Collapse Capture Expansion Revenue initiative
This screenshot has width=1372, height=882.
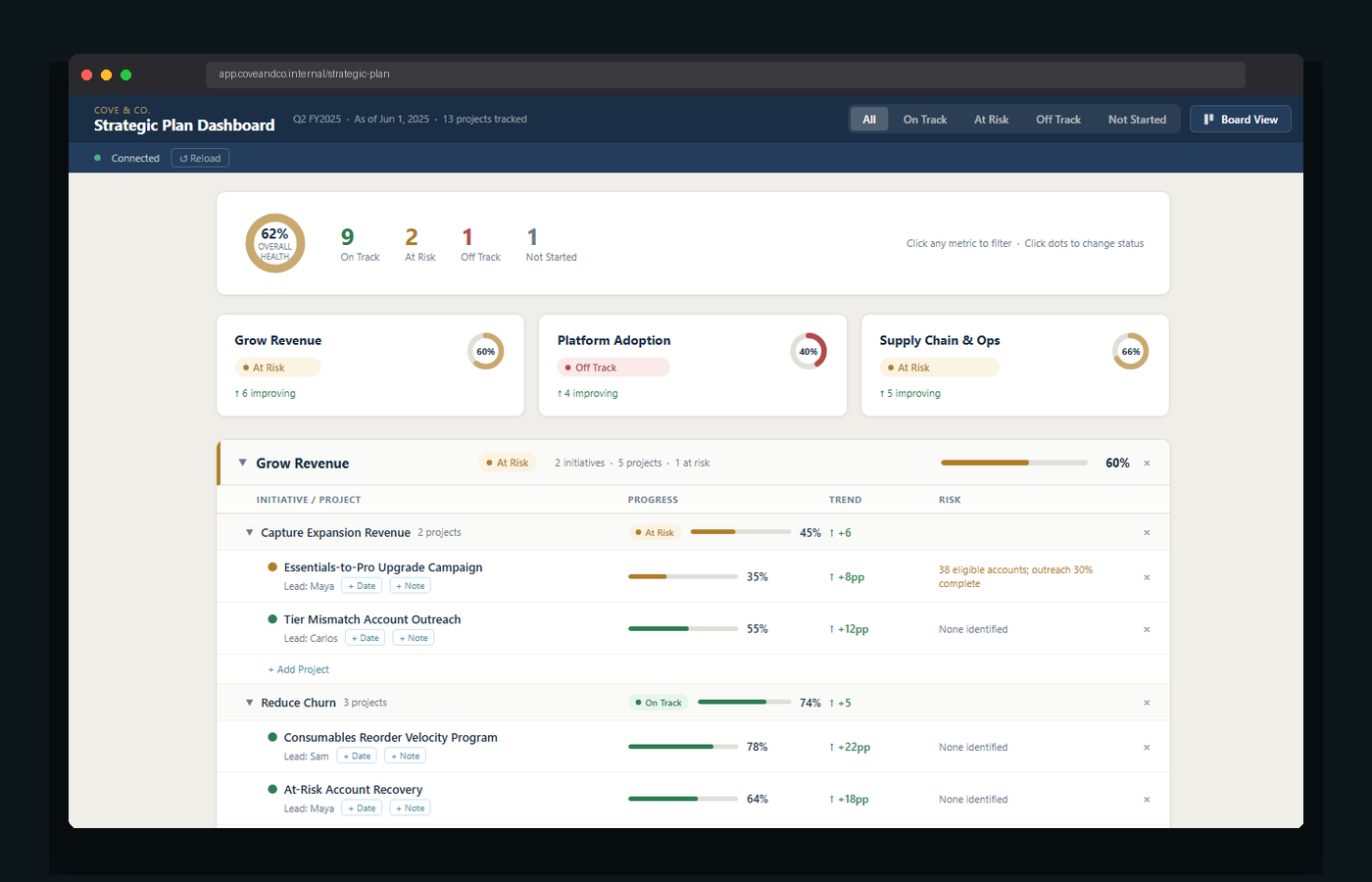pyautogui.click(x=250, y=532)
